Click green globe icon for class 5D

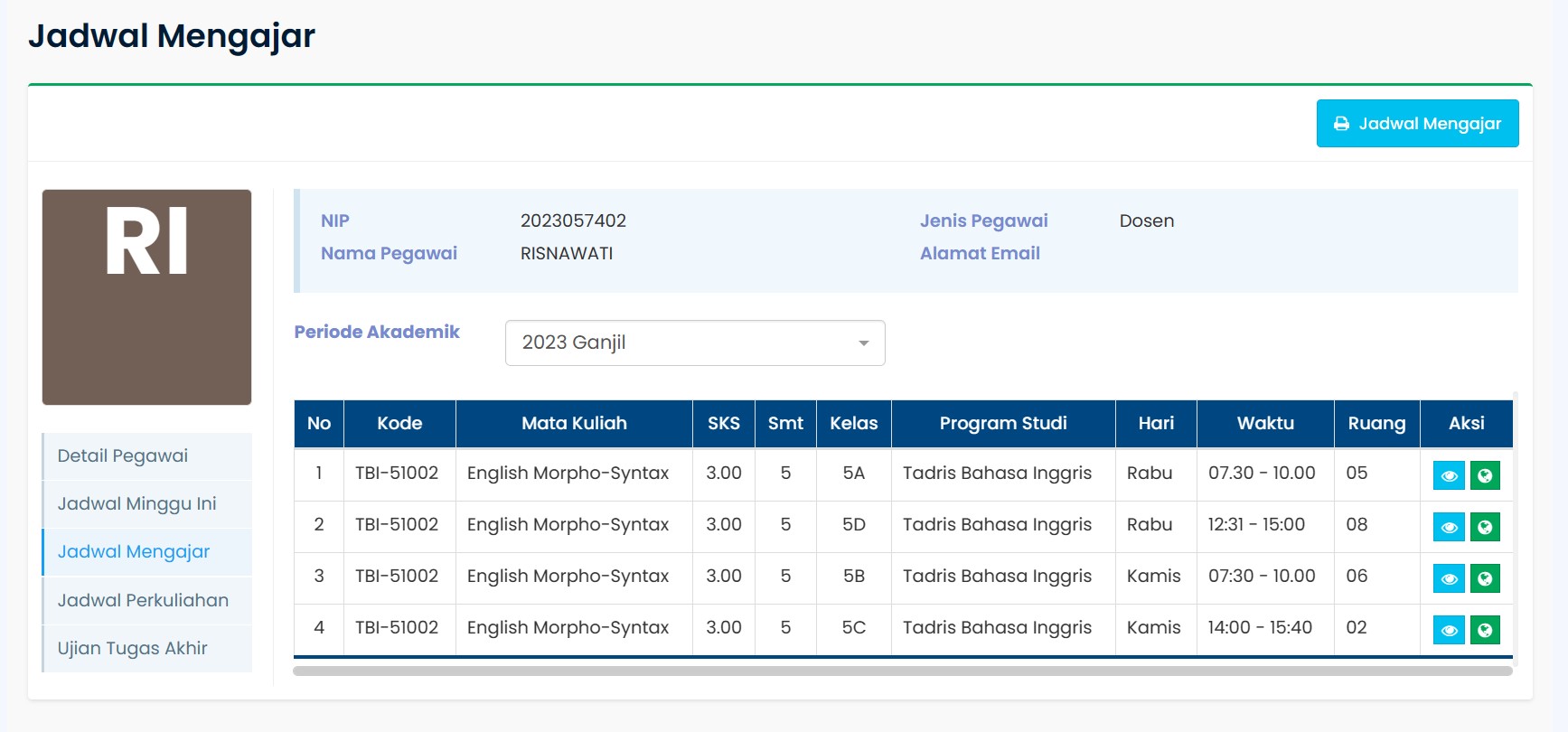(1485, 527)
